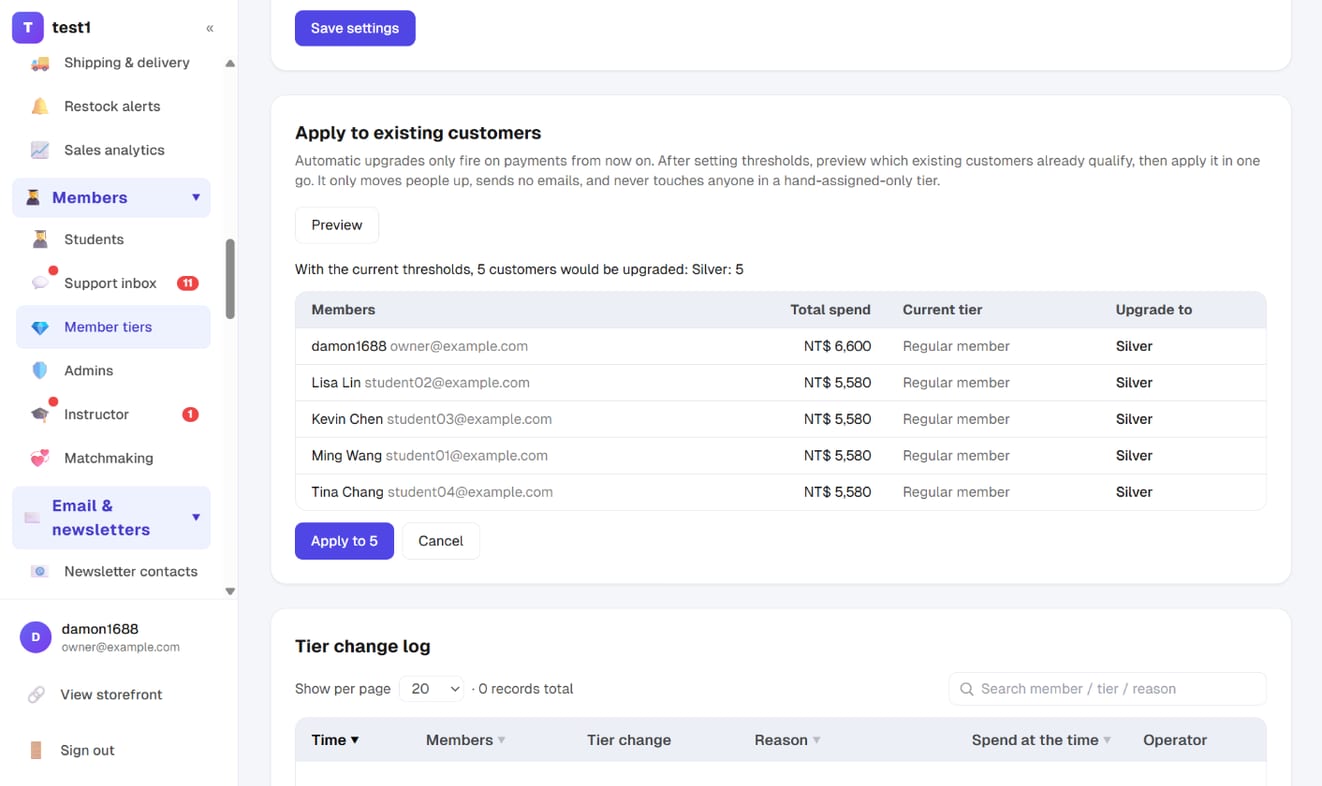Click the search magnifier icon in log
1322x786 pixels.
[x=967, y=689]
